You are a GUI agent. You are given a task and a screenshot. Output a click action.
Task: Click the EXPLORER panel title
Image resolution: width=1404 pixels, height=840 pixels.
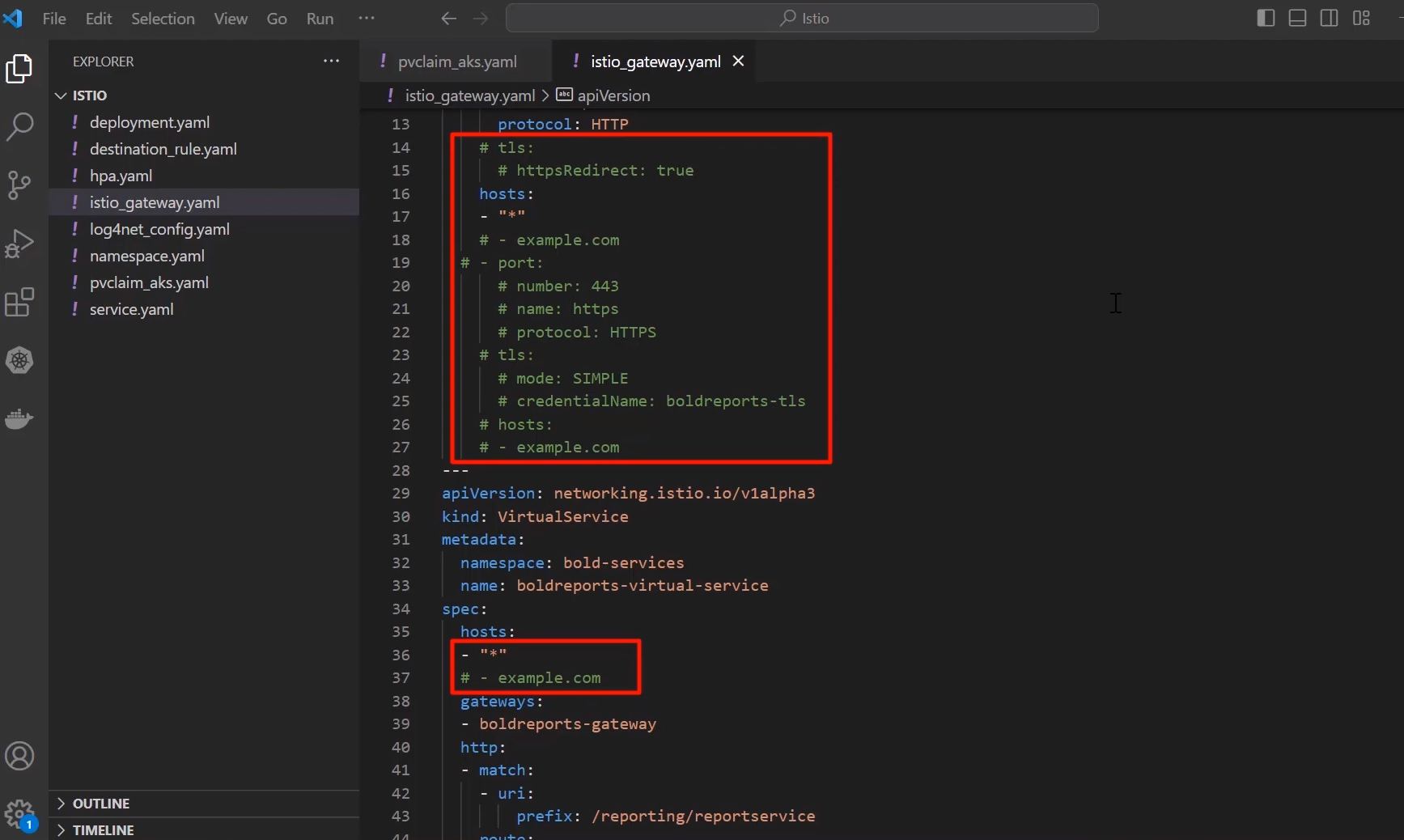tap(103, 62)
